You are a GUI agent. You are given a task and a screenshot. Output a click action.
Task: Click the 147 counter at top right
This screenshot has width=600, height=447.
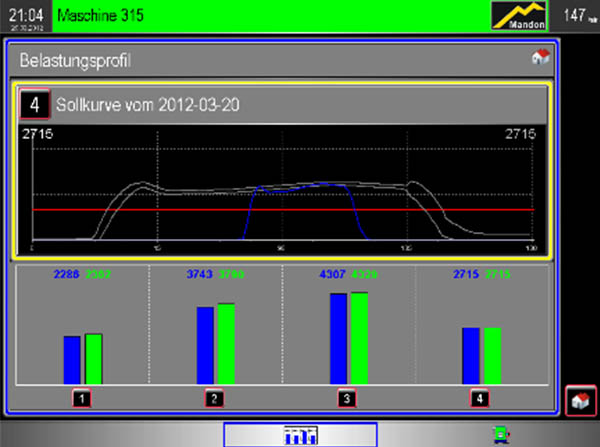pyautogui.click(x=577, y=16)
